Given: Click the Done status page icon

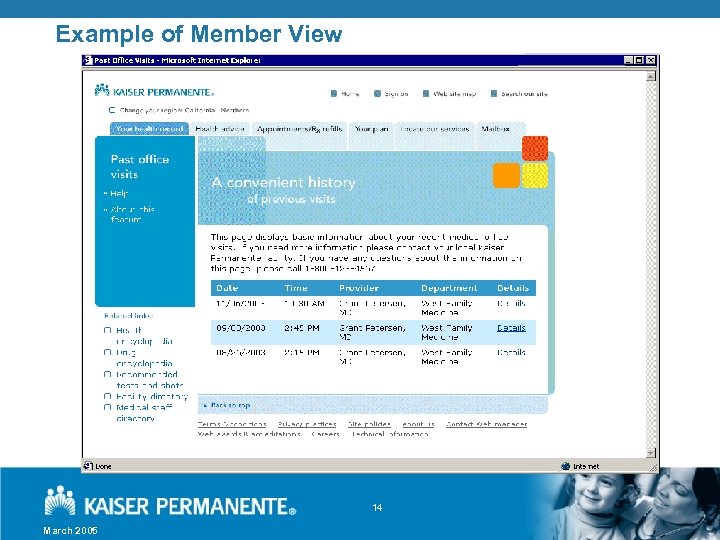Looking at the screenshot, I should (x=88, y=466).
